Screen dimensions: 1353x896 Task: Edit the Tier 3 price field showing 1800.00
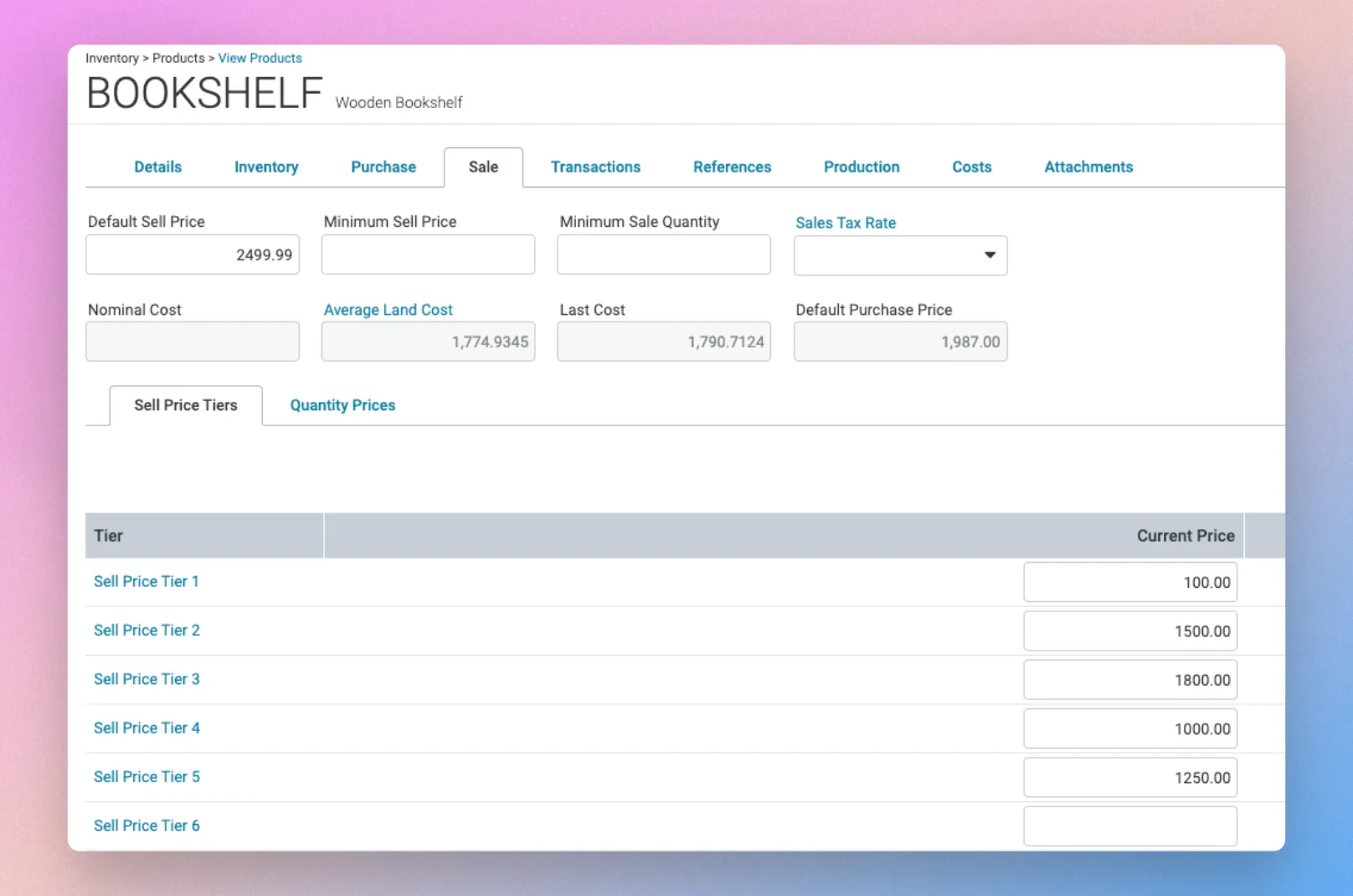coord(1130,680)
